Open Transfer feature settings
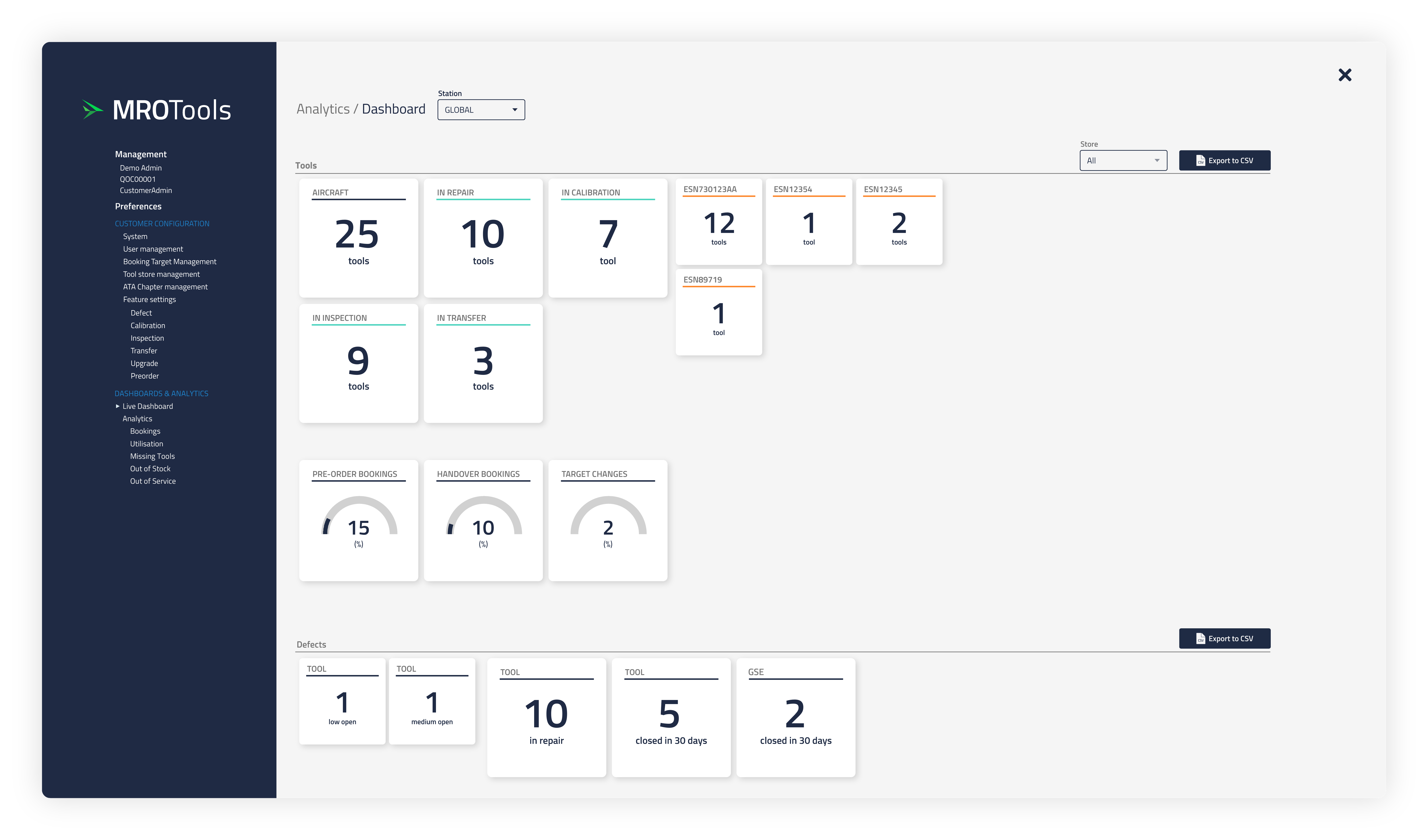Image resolution: width=1428 pixels, height=840 pixels. point(144,351)
